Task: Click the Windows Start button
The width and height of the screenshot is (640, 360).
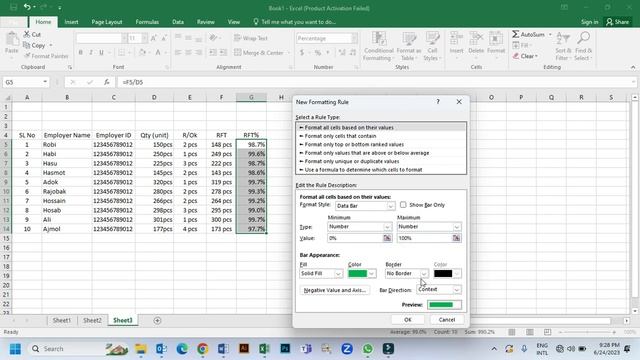Action: click(x=15, y=349)
